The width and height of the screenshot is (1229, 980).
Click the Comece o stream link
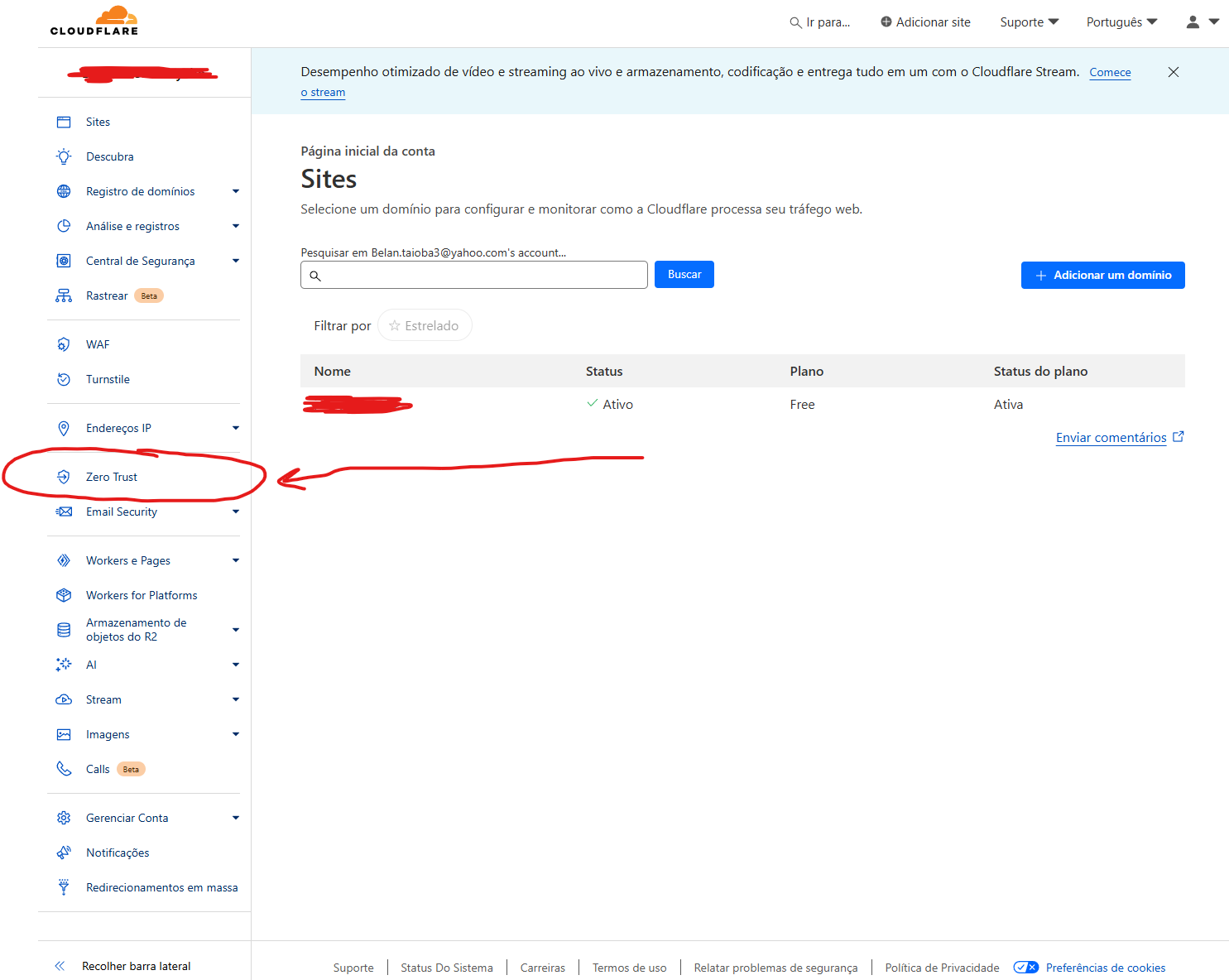[1110, 72]
